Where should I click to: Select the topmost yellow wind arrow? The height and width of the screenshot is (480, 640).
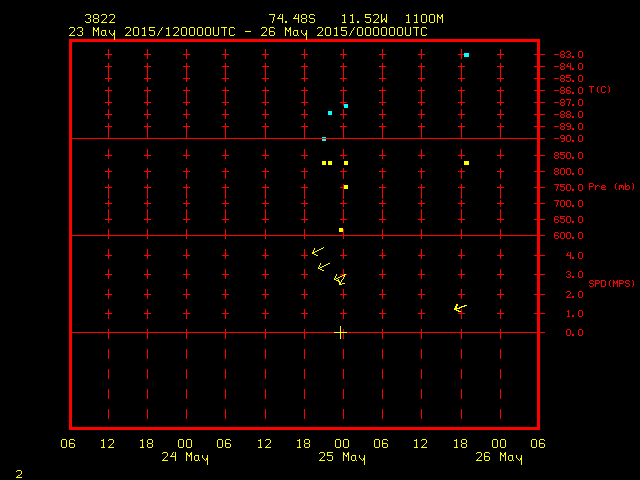pyautogui.click(x=317, y=251)
